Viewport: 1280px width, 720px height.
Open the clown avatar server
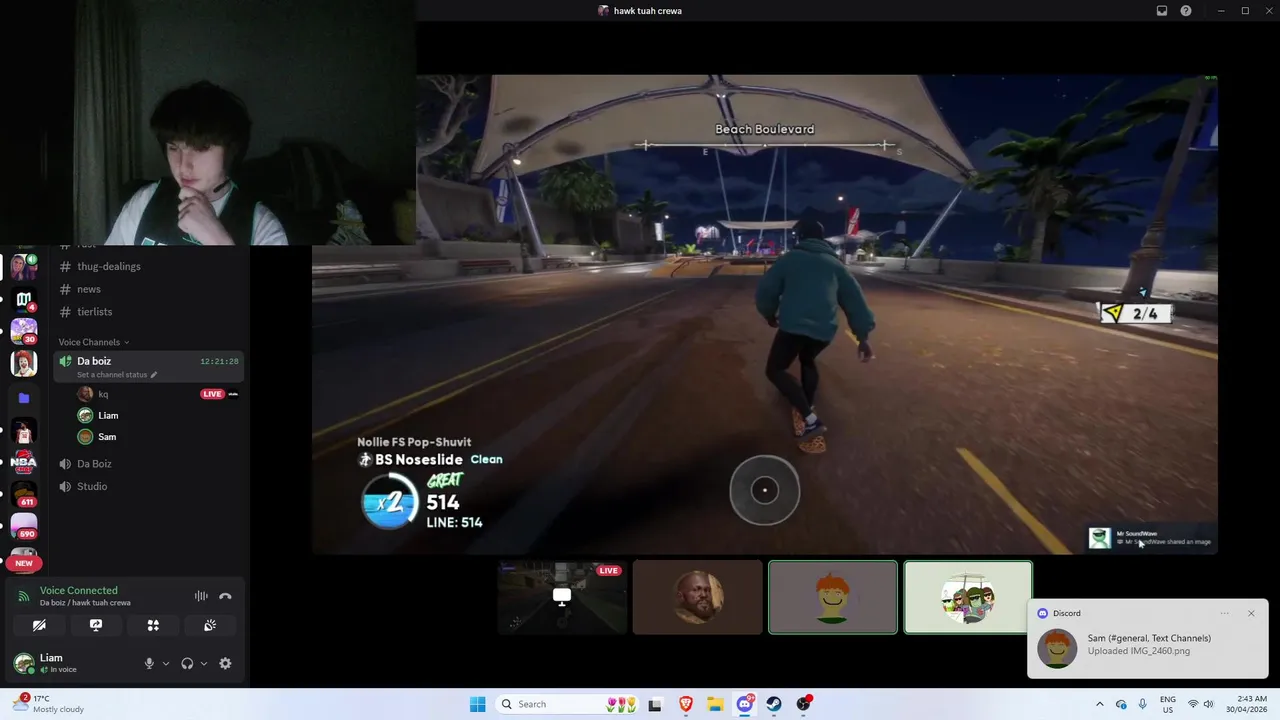pos(24,363)
